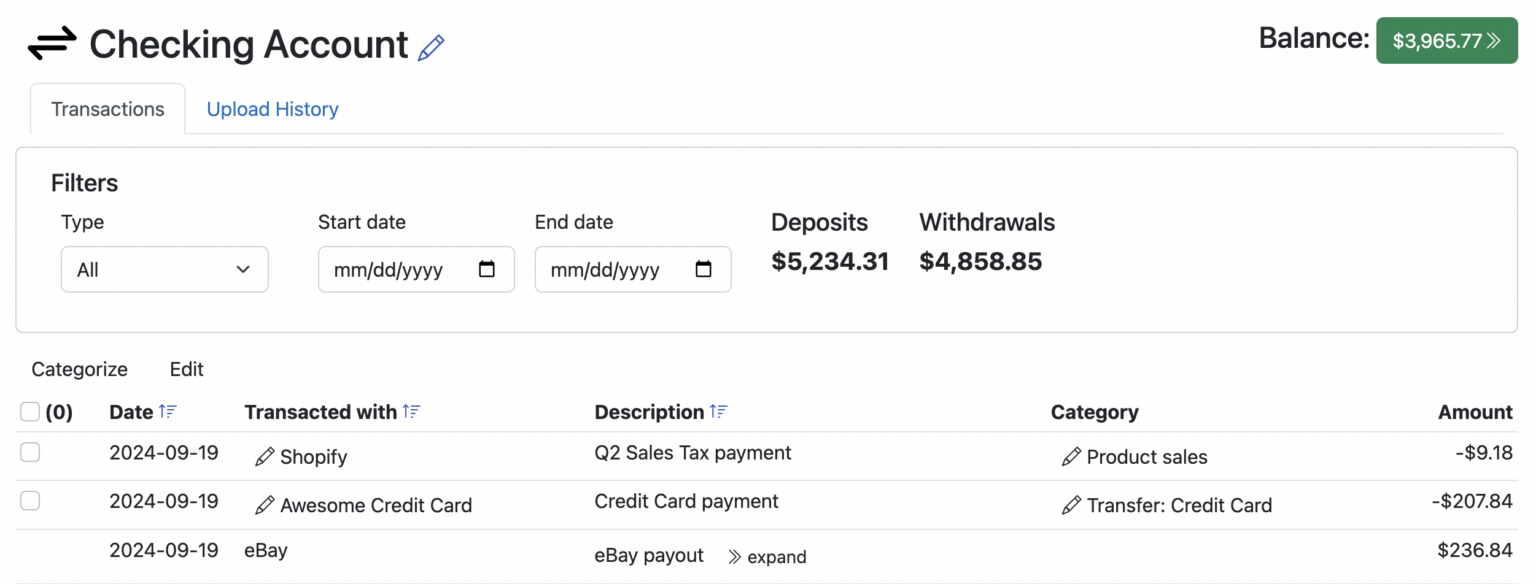1536x584 pixels.
Task: Sort transactions using the Date sort icon
Action: pos(166,411)
